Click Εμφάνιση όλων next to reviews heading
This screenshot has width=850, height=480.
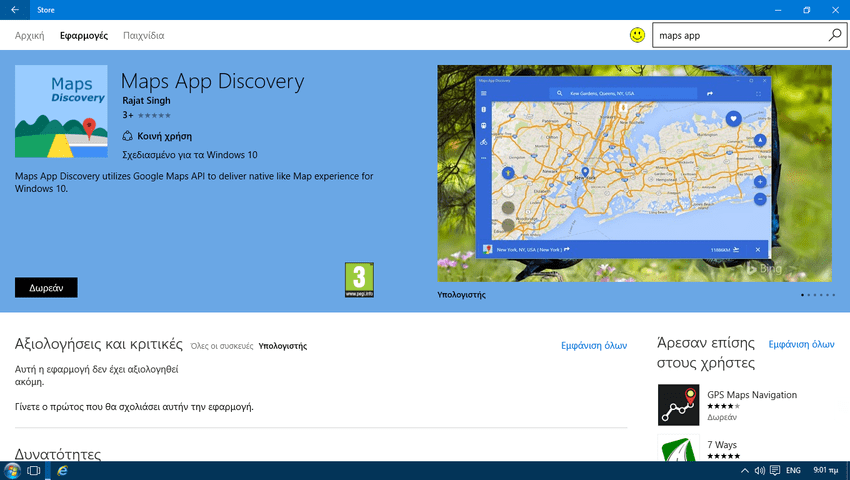(594, 345)
